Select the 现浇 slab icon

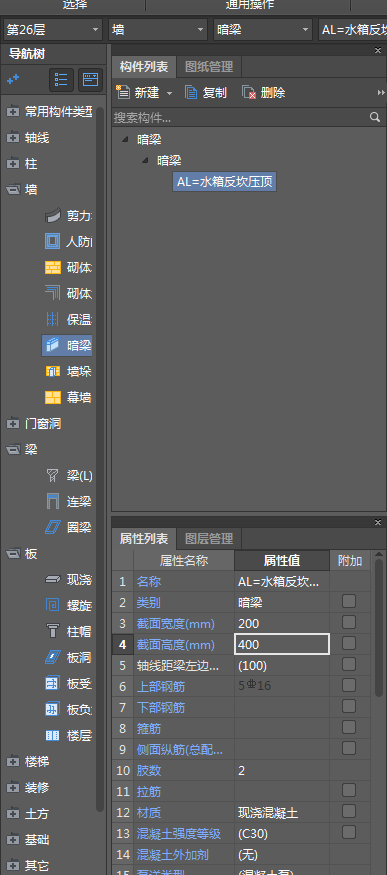(x=52, y=580)
